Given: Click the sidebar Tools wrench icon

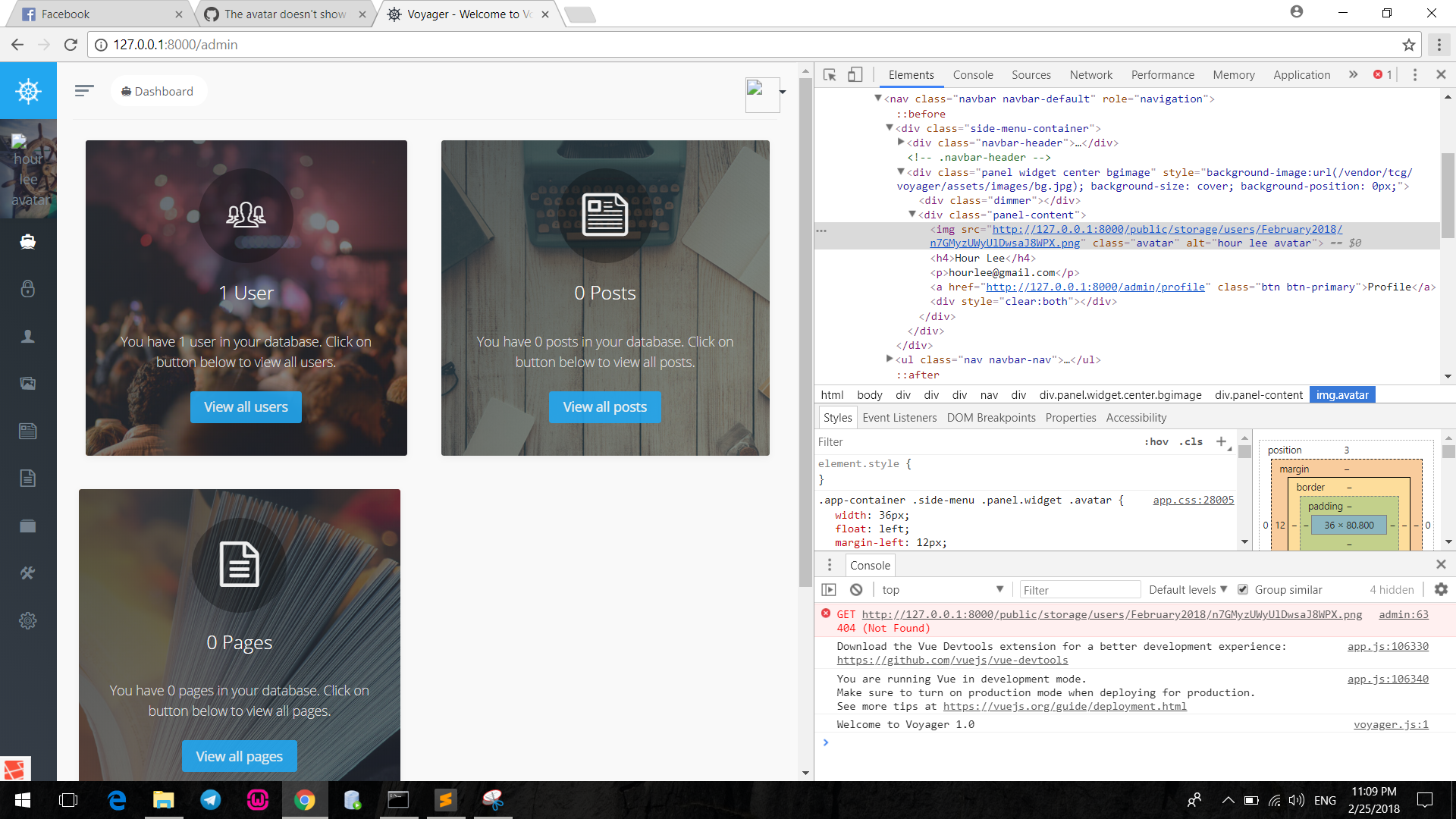Looking at the screenshot, I should coord(28,573).
